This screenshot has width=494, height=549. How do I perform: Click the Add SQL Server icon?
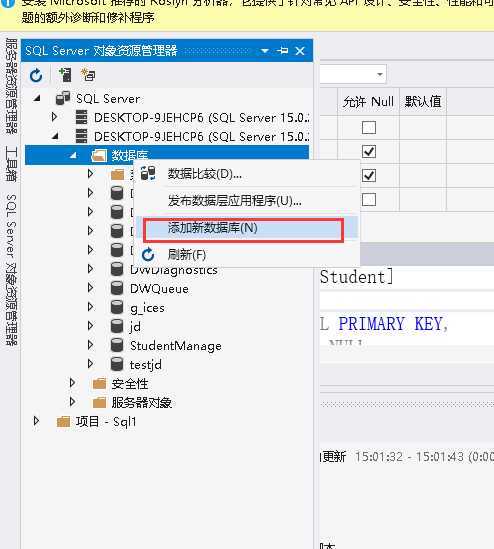pyautogui.click(x=65, y=75)
